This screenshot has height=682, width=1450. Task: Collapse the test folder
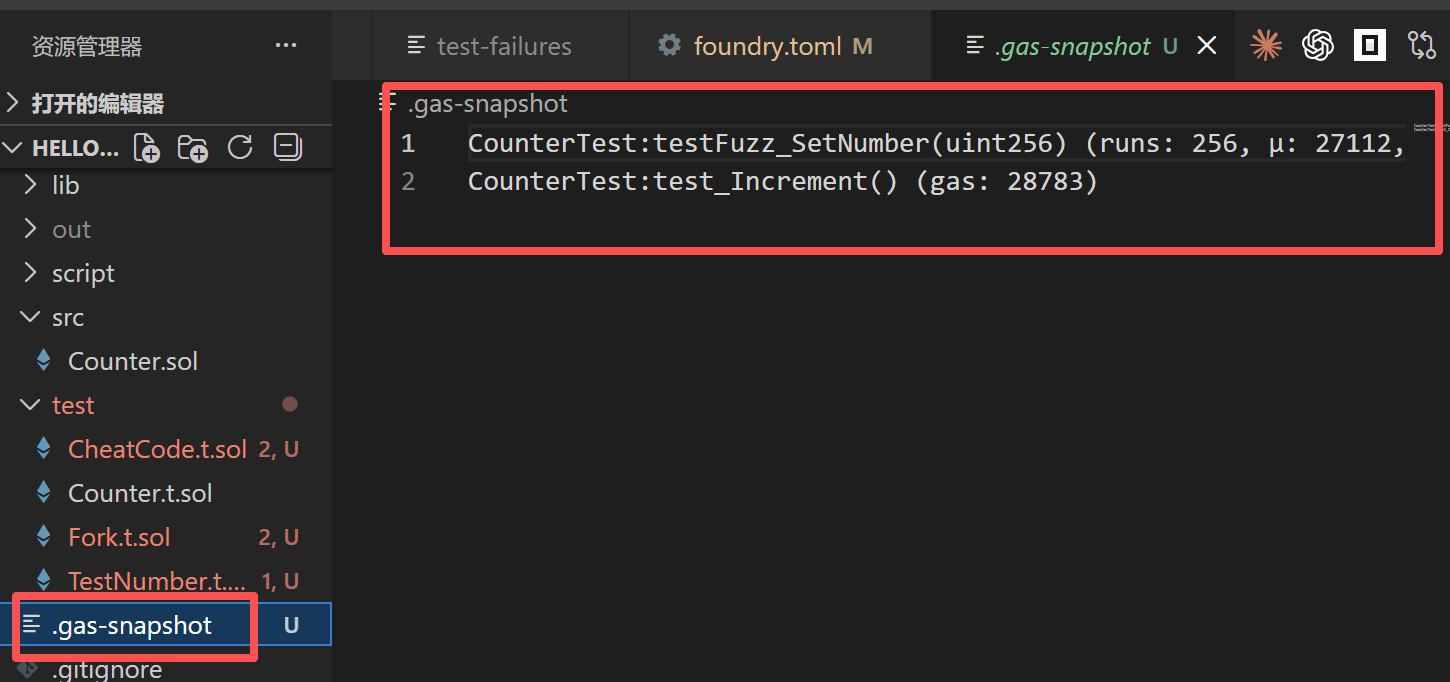click(72, 406)
